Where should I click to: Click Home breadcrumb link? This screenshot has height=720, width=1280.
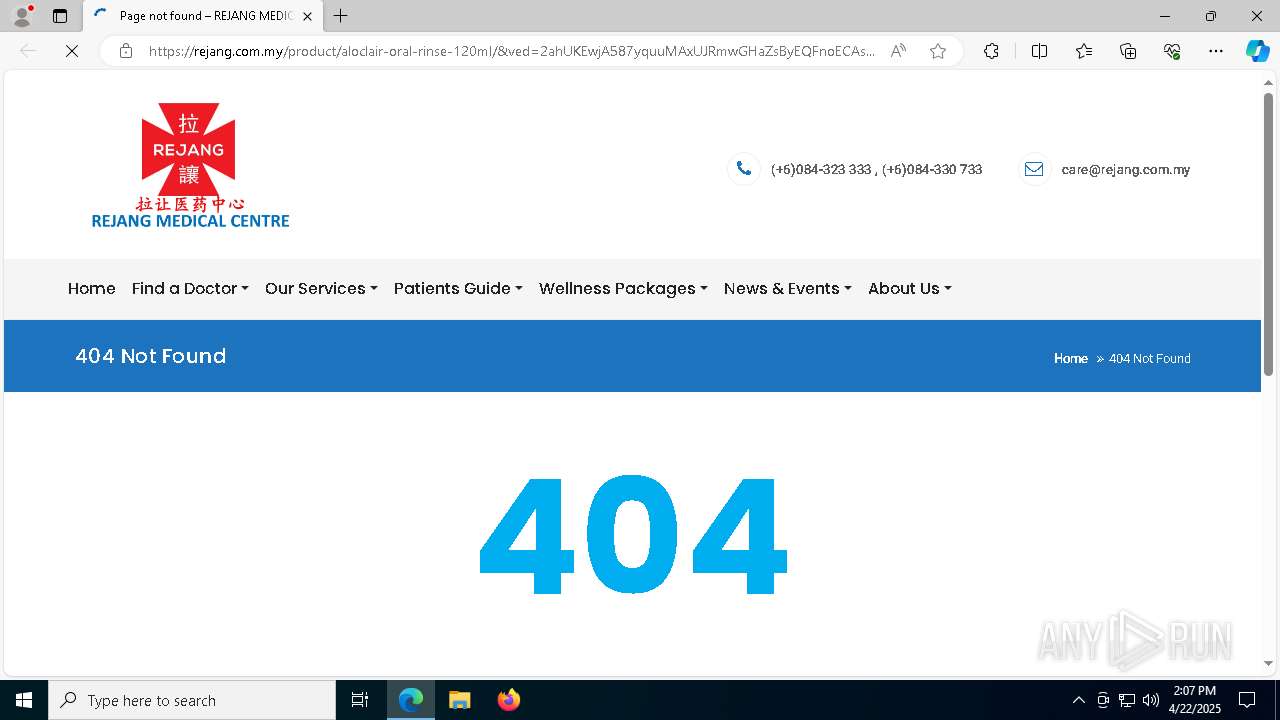pyautogui.click(x=1071, y=358)
